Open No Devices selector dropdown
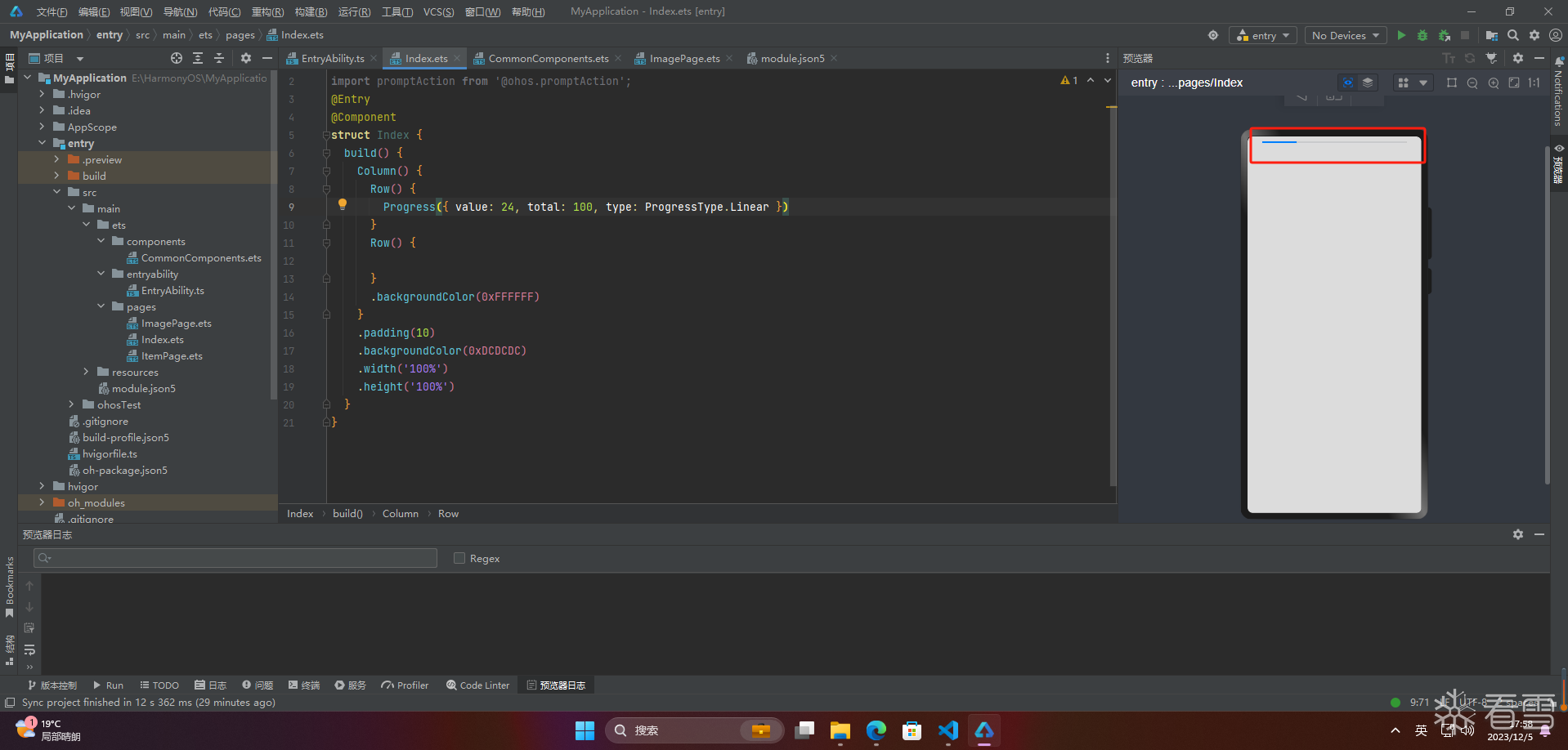Image resolution: width=1568 pixels, height=750 pixels. pos(1346,35)
